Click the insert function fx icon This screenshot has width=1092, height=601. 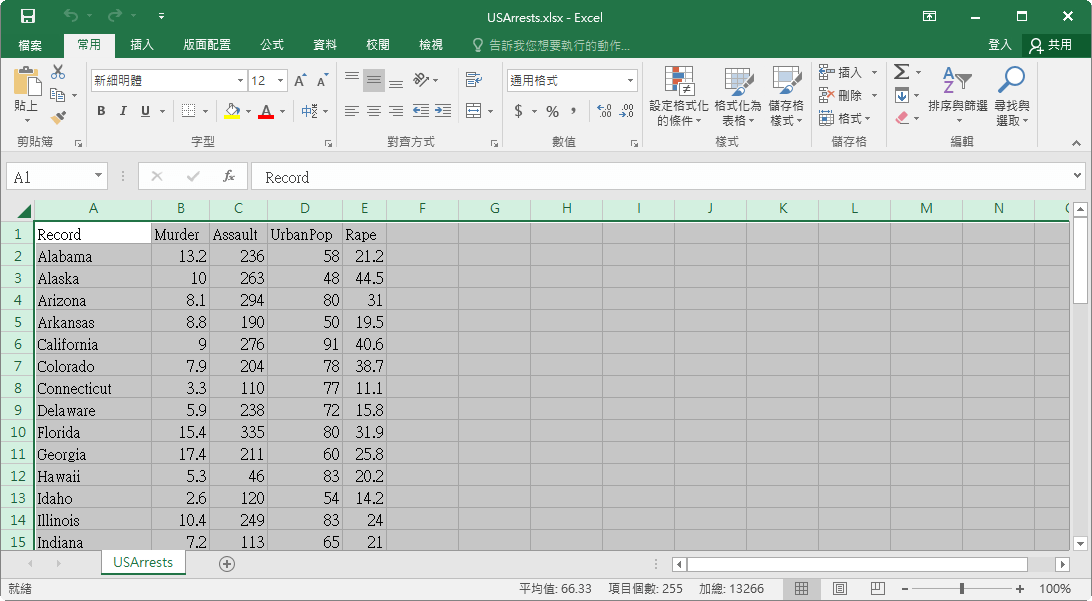(x=228, y=177)
